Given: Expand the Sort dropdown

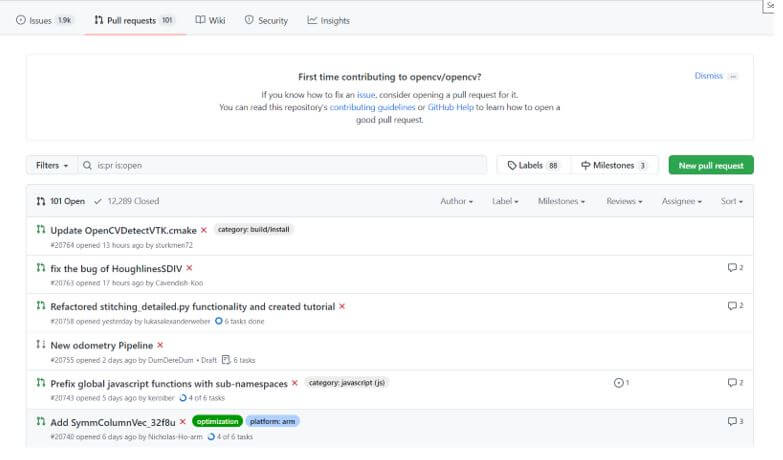Looking at the screenshot, I should (732, 201).
